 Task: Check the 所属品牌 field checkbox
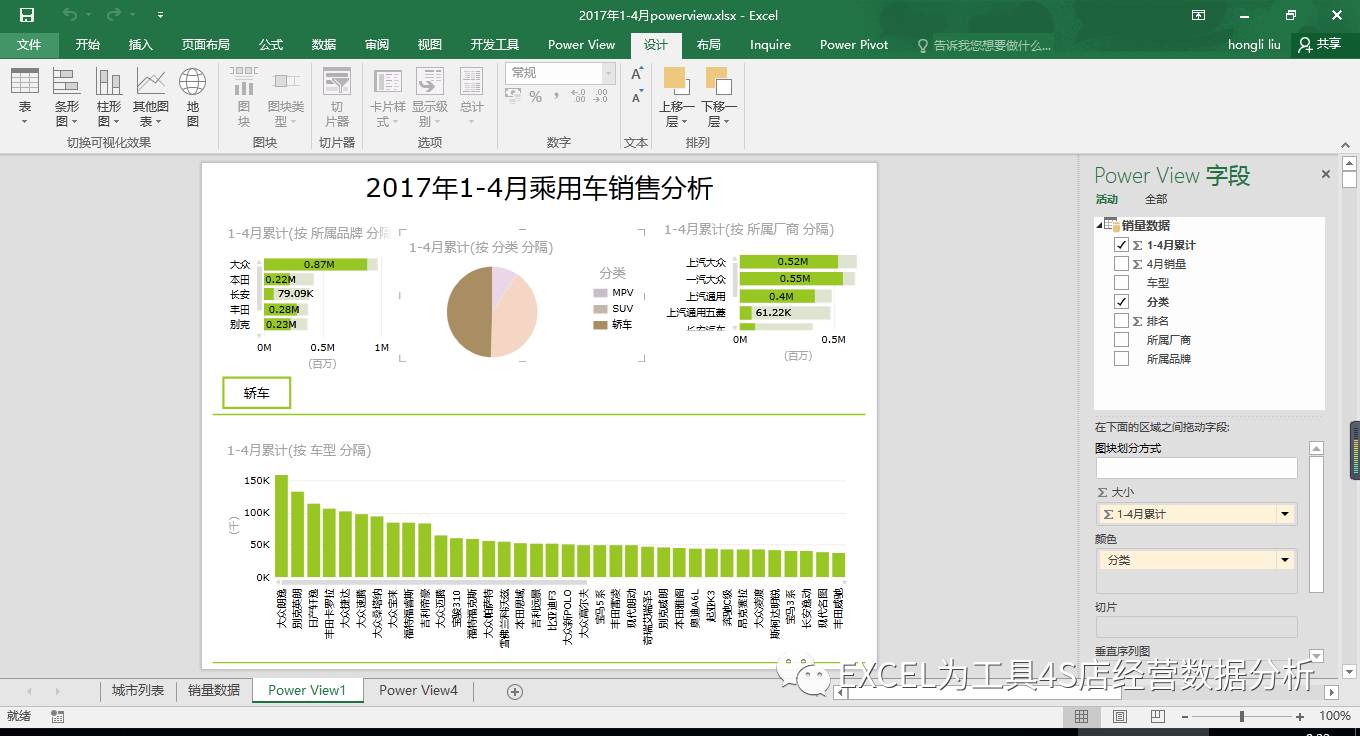click(x=1121, y=359)
